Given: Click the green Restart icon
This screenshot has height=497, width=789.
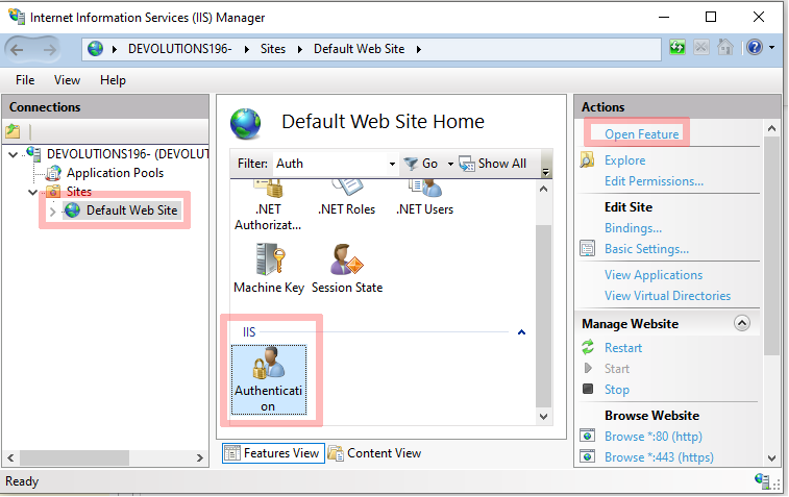Looking at the screenshot, I should tap(588, 347).
